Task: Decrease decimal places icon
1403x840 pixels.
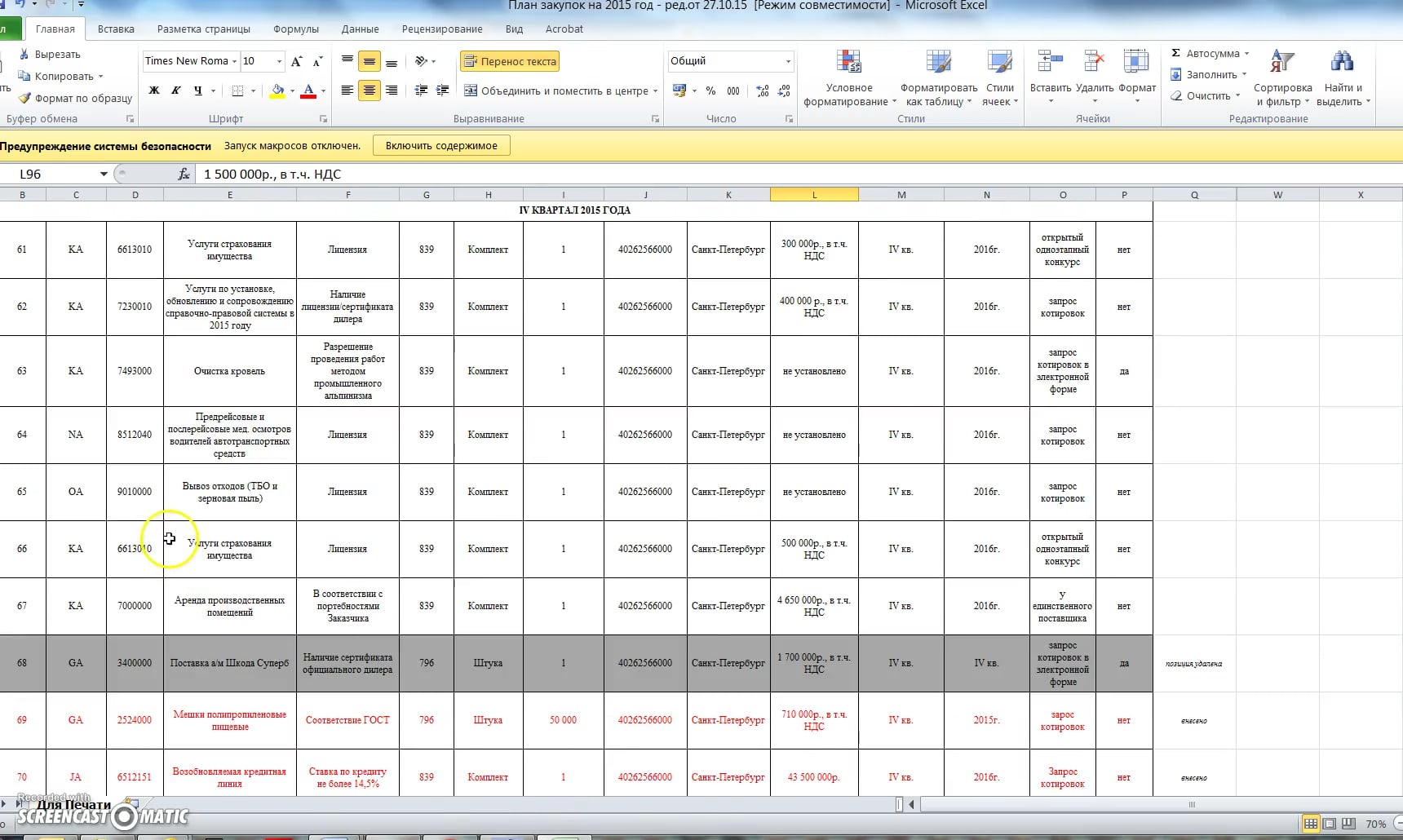Action: [x=785, y=91]
